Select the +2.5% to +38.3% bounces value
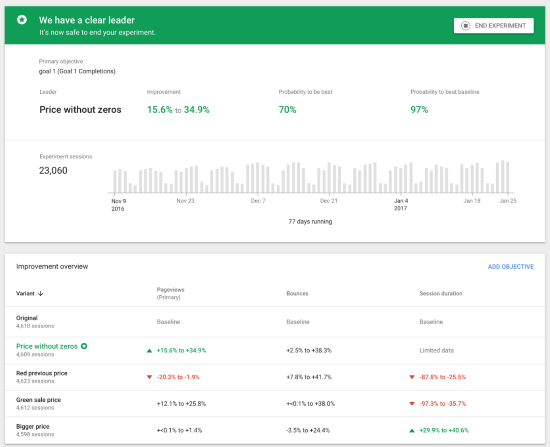 click(x=309, y=351)
